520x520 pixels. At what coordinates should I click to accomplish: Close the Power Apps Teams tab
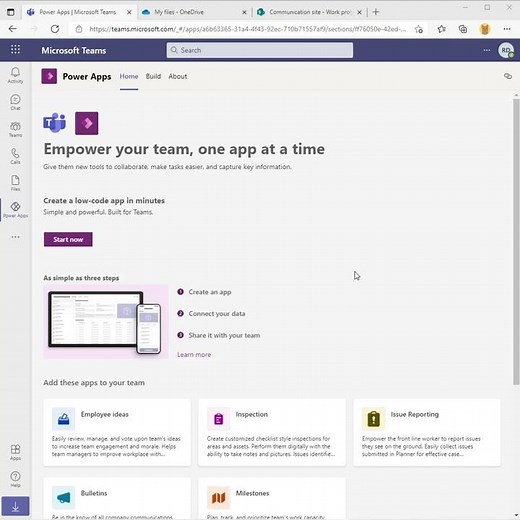129,12
